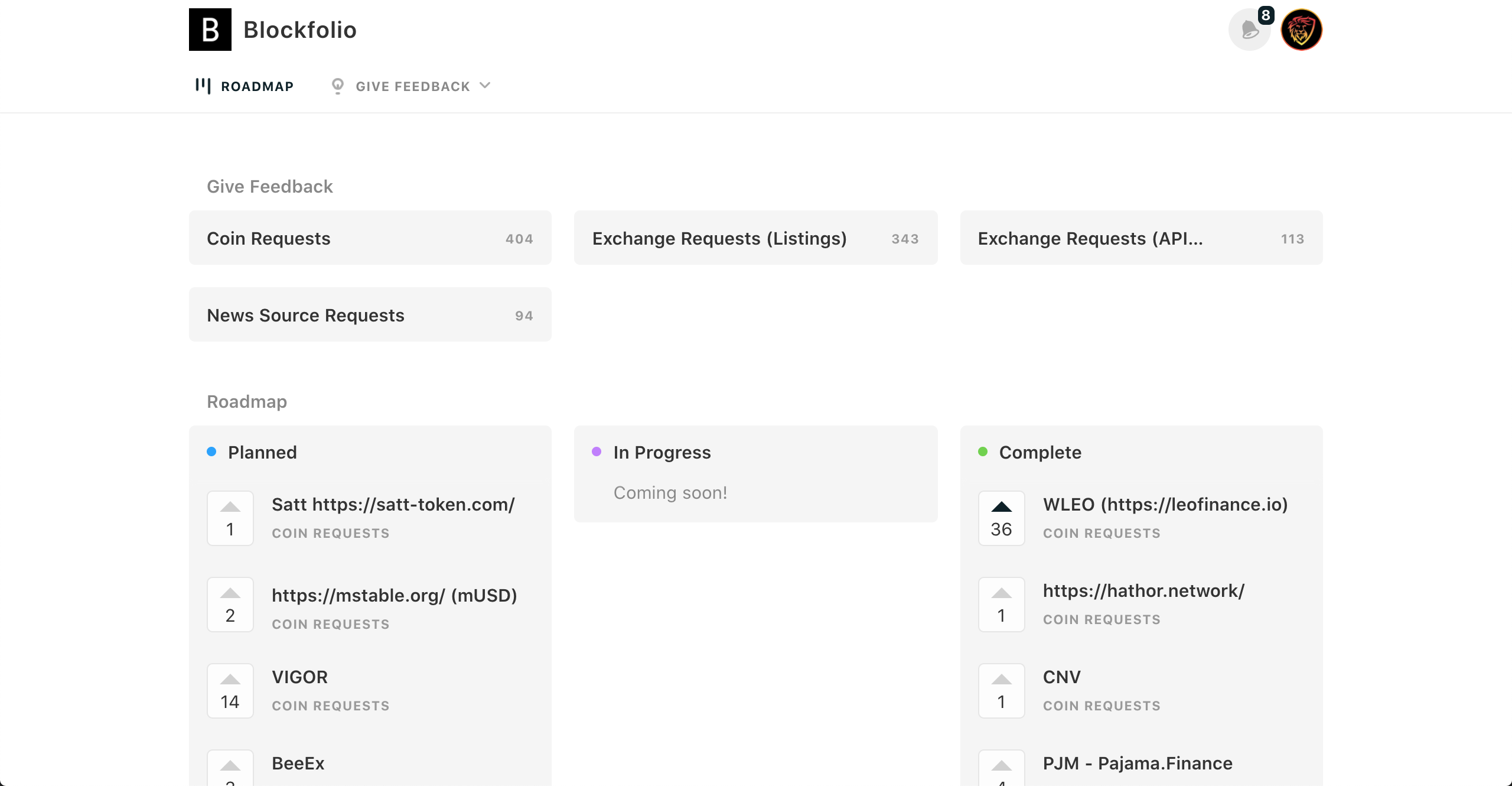Click Coin Requests tag under Satt
This screenshot has width=1512, height=786.
pyautogui.click(x=331, y=533)
